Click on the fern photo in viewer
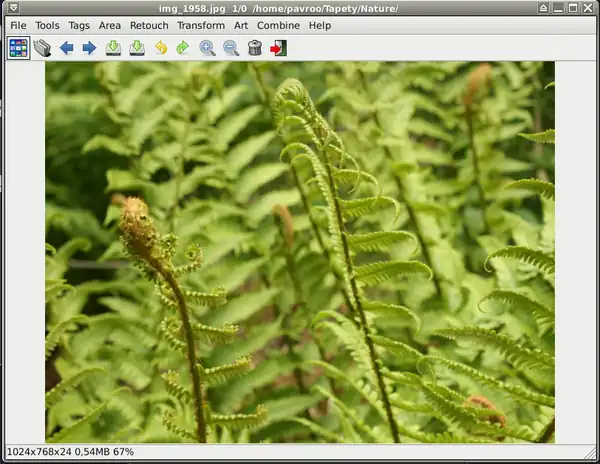The width and height of the screenshot is (600, 464). [300, 252]
